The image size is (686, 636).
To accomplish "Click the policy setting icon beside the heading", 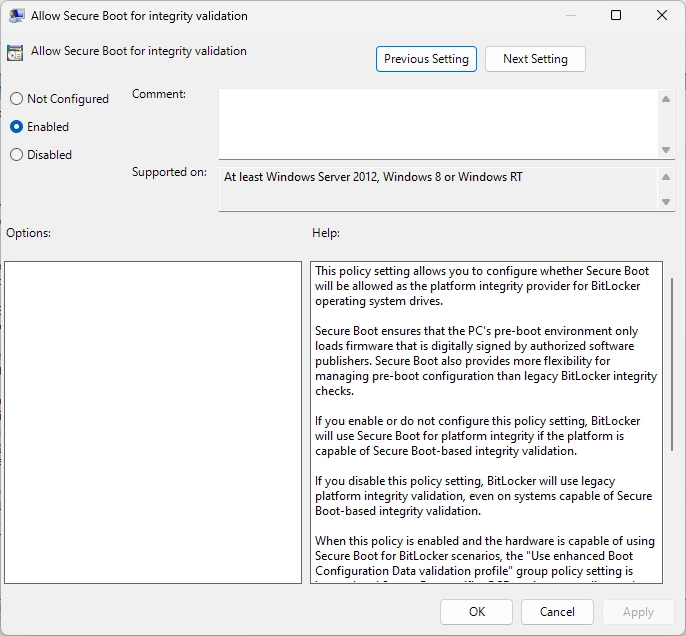I will coord(15,54).
